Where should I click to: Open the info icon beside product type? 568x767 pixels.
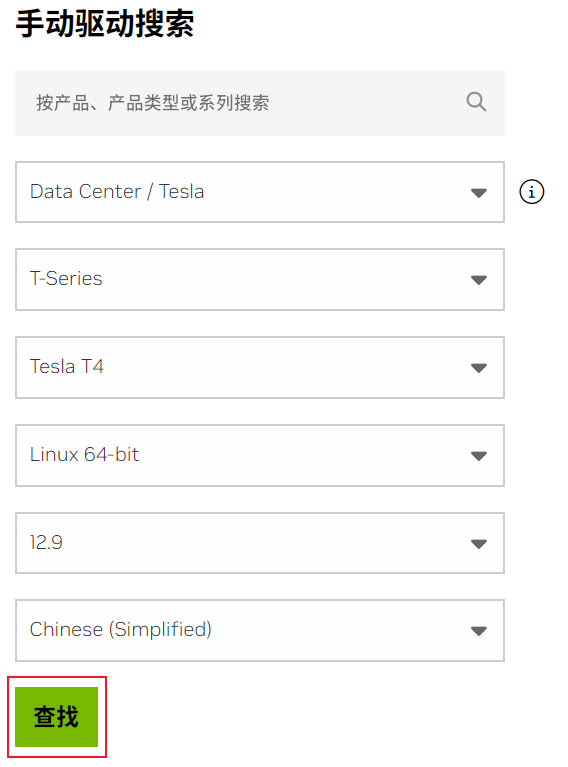(531, 191)
